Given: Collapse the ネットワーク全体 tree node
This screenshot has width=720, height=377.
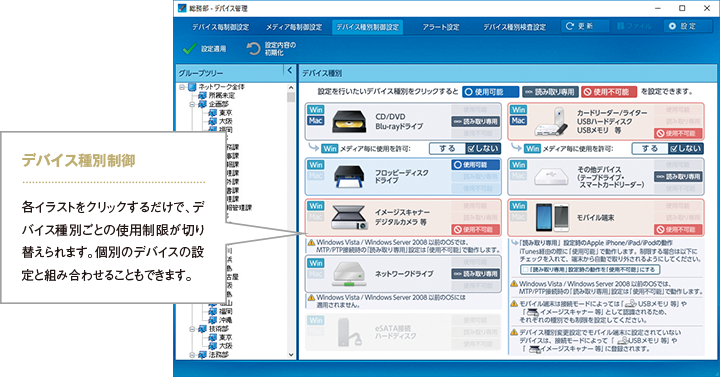Looking at the screenshot, I should pyautogui.click(x=182, y=87).
